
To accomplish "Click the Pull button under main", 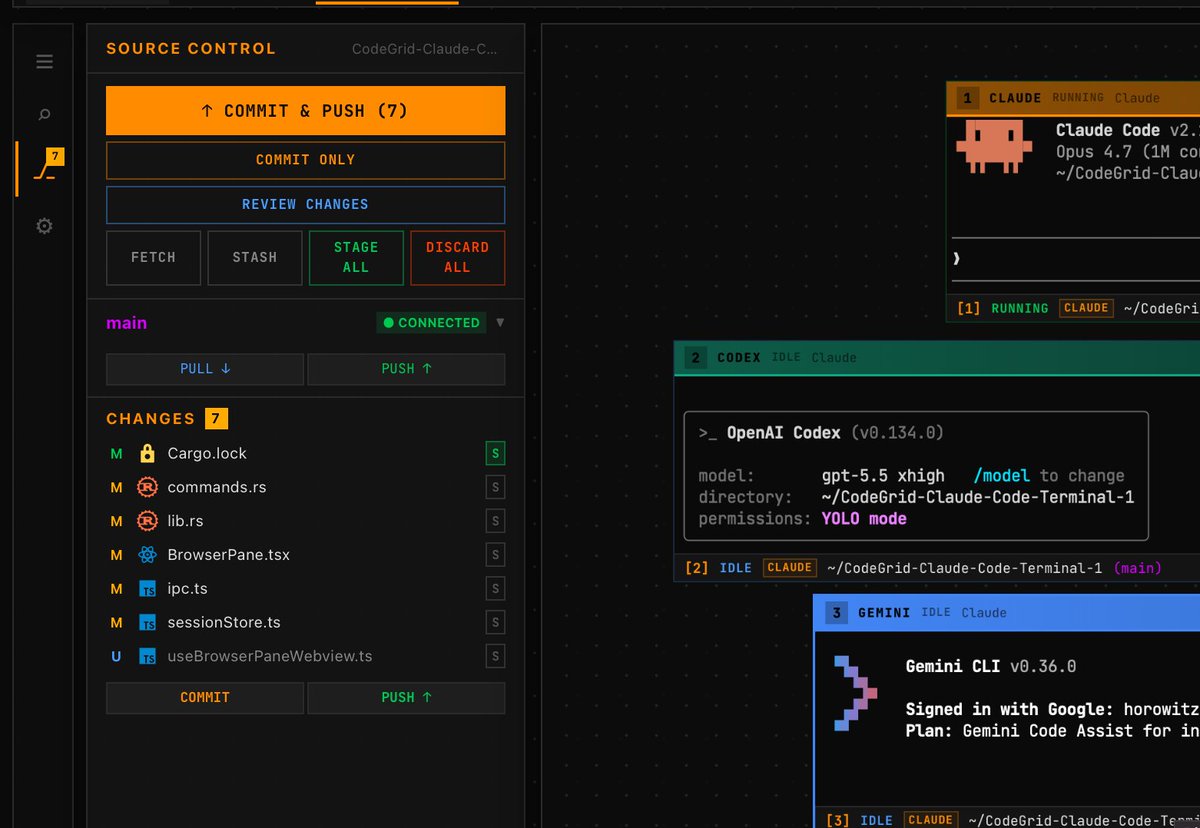I will pyautogui.click(x=205, y=369).
